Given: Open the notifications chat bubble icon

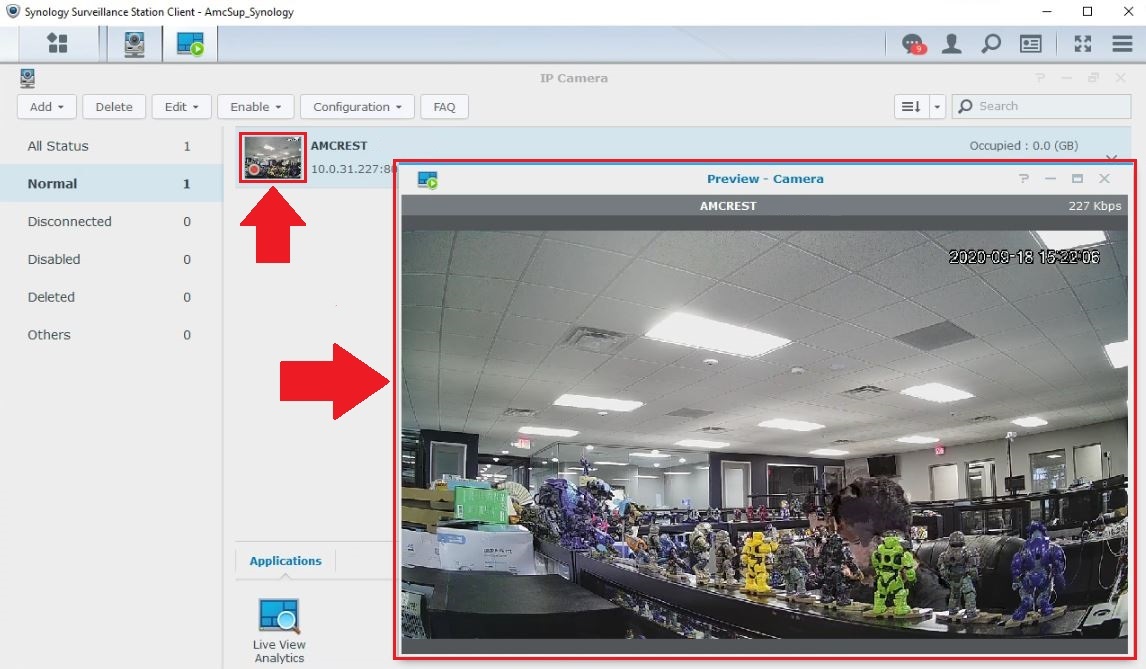Looking at the screenshot, I should (914, 45).
